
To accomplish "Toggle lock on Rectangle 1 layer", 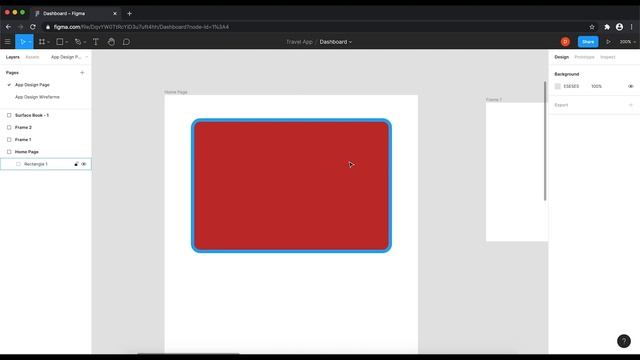I will (x=76, y=164).
